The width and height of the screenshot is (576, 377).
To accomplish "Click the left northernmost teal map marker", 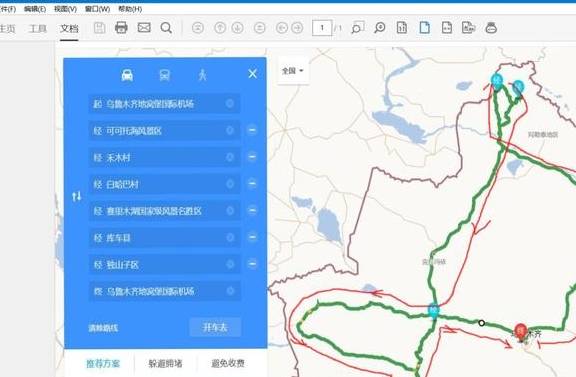I will coord(497,81).
